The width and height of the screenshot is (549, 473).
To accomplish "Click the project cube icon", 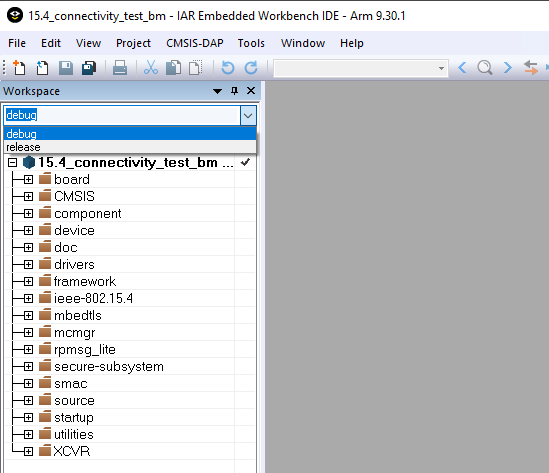I will [29, 162].
